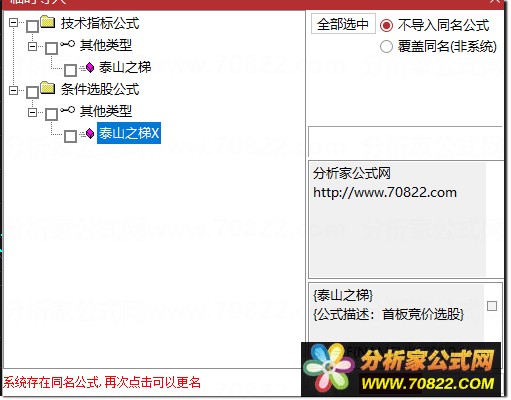Click the key-shaped category icon under 技术指标公式

click(67, 44)
